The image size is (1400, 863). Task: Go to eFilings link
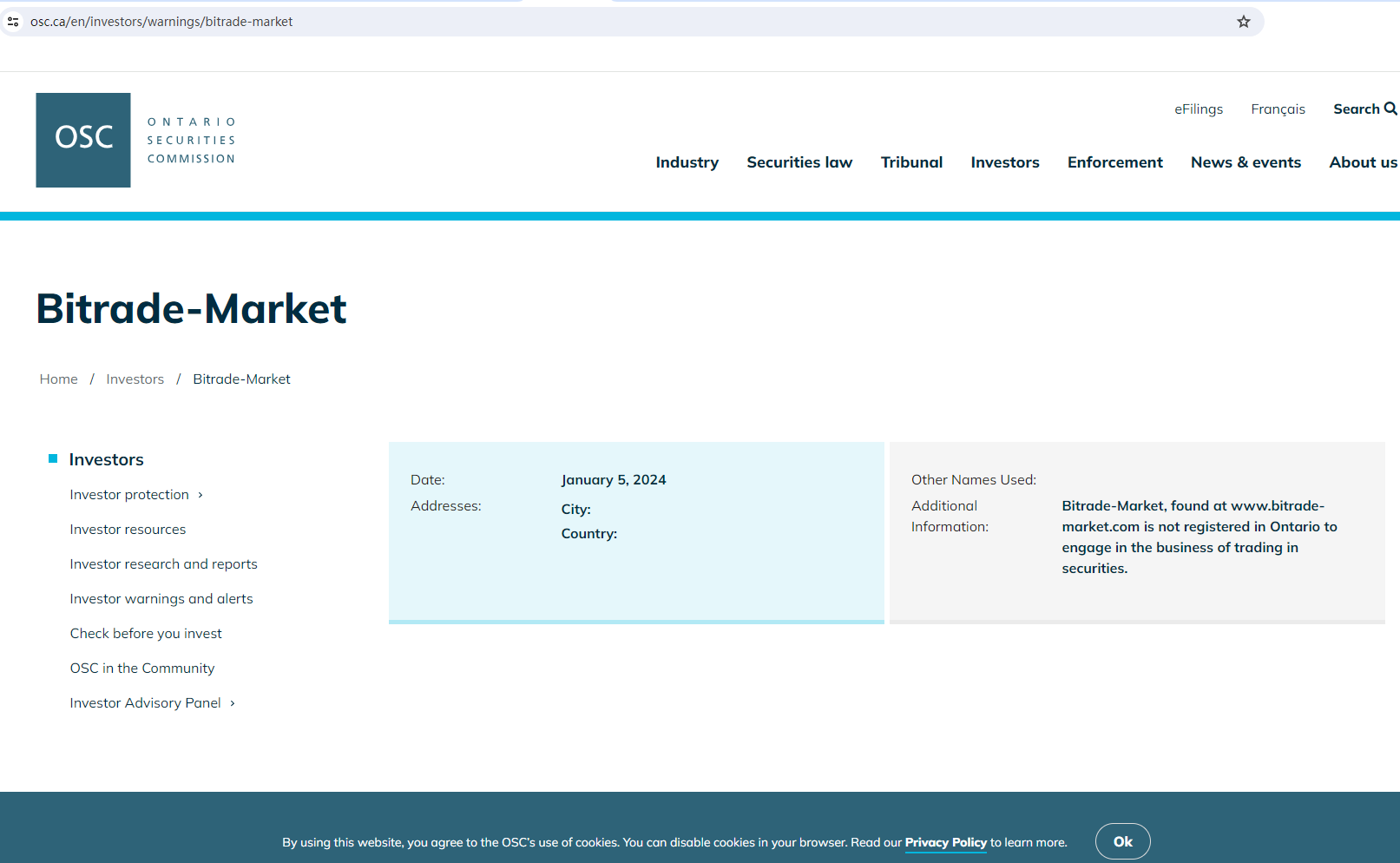[1198, 109]
